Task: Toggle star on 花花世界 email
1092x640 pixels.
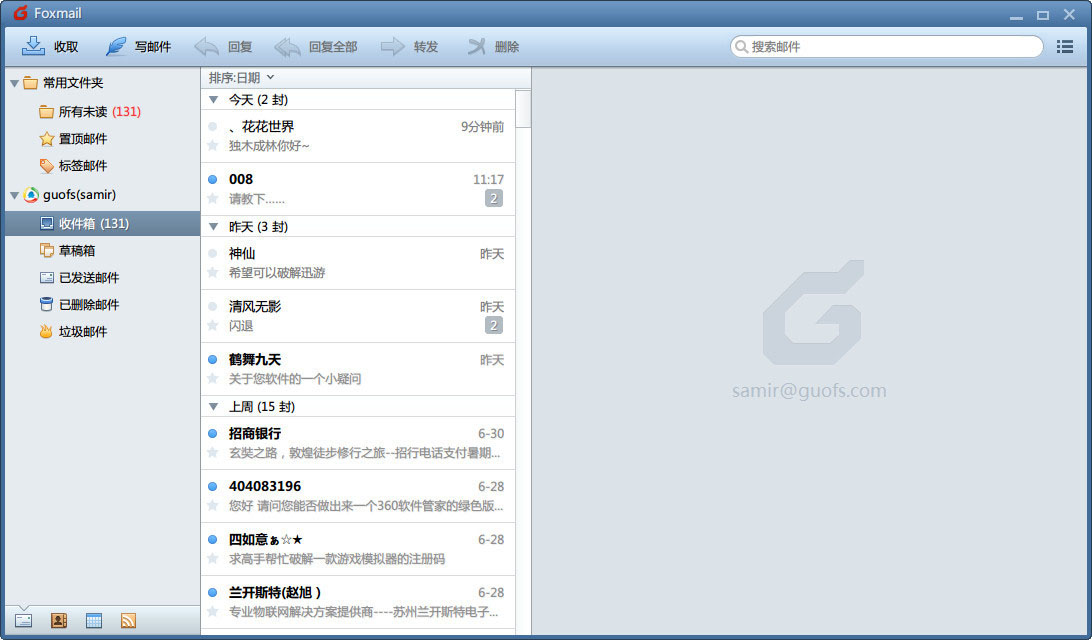Action: tap(213, 146)
